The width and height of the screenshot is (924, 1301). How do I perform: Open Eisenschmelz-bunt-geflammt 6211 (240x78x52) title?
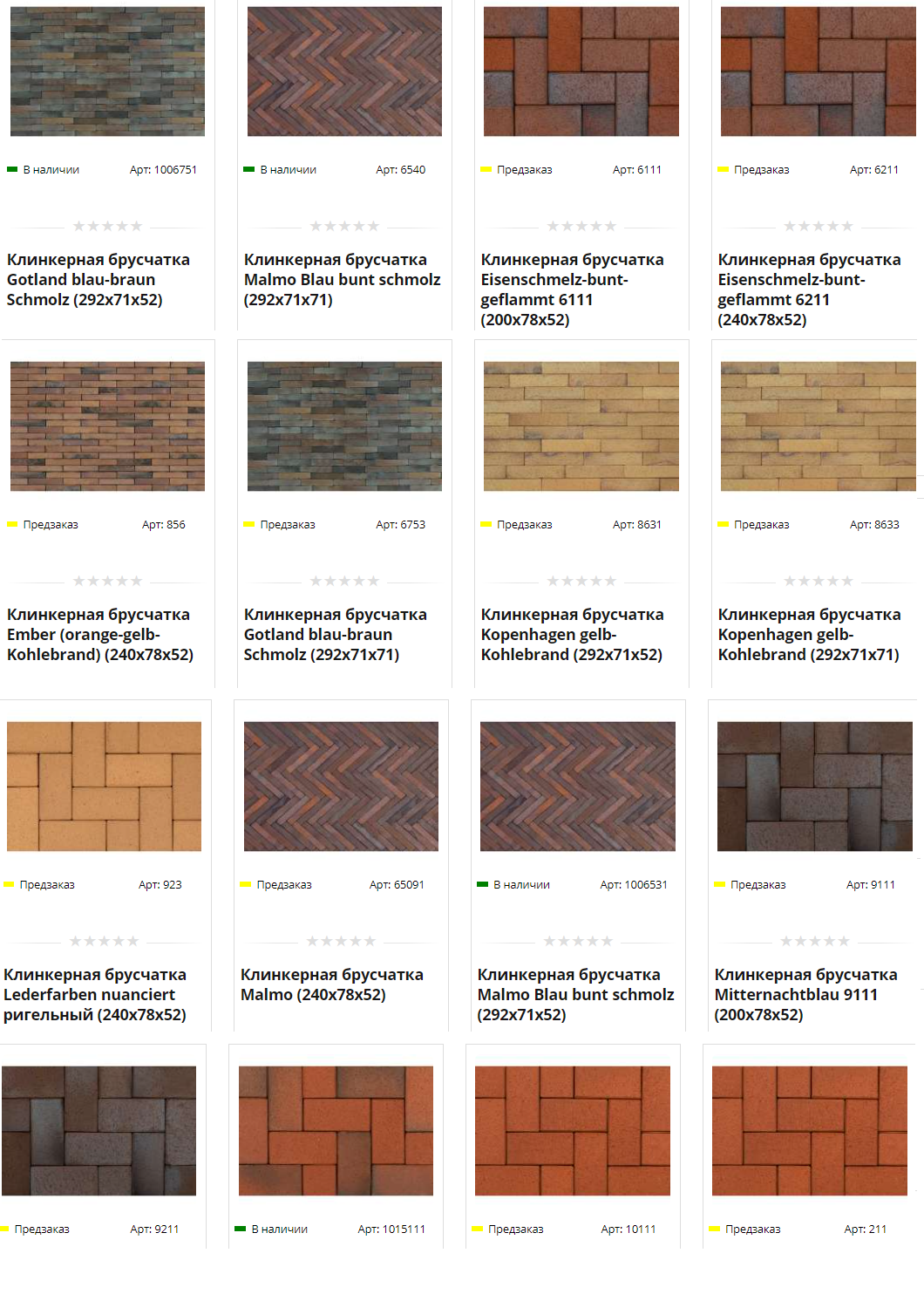click(x=809, y=289)
